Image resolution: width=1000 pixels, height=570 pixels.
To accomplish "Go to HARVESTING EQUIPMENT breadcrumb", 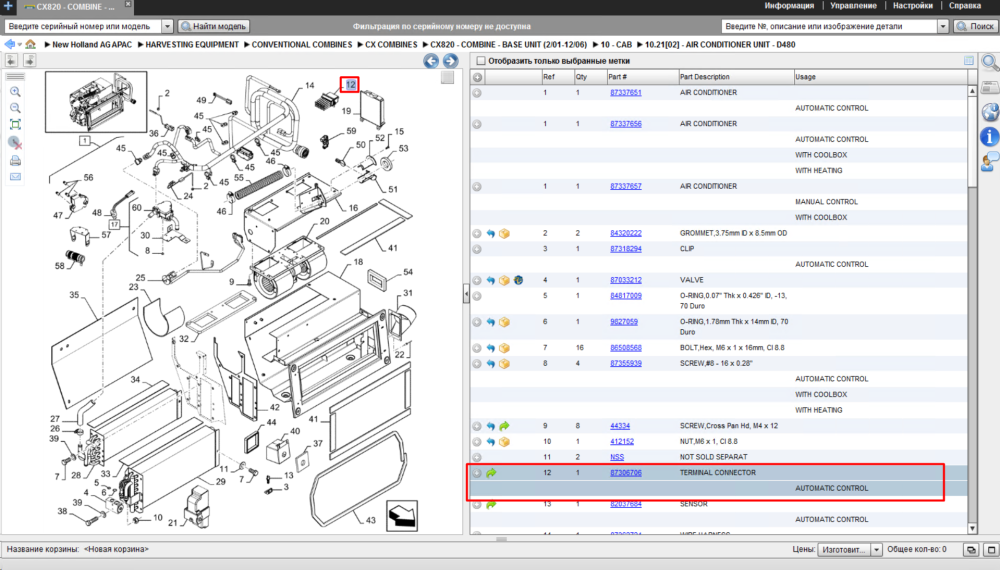I will point(192,45).
